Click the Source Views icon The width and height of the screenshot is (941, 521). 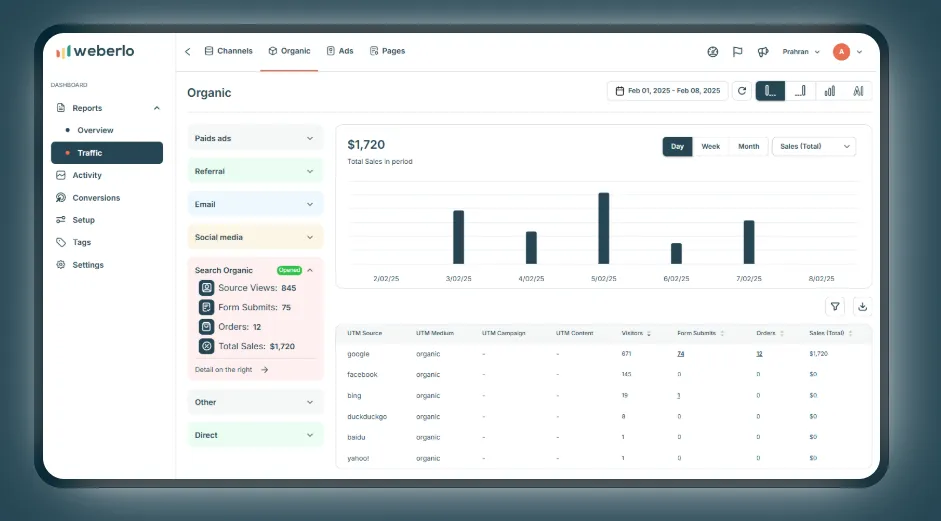(206, 288)
